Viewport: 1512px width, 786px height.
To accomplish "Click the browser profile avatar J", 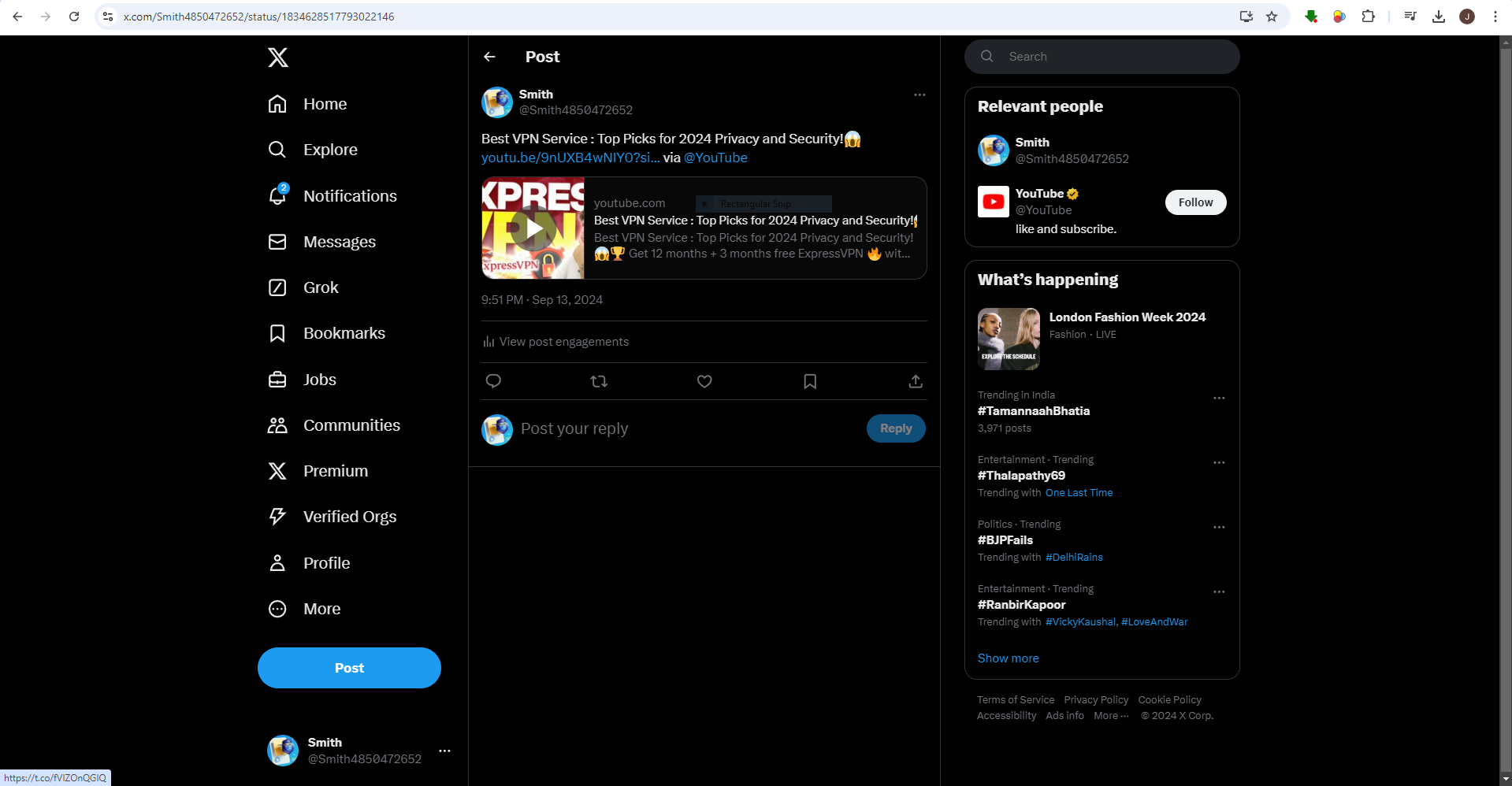I will coord(1467,17).
